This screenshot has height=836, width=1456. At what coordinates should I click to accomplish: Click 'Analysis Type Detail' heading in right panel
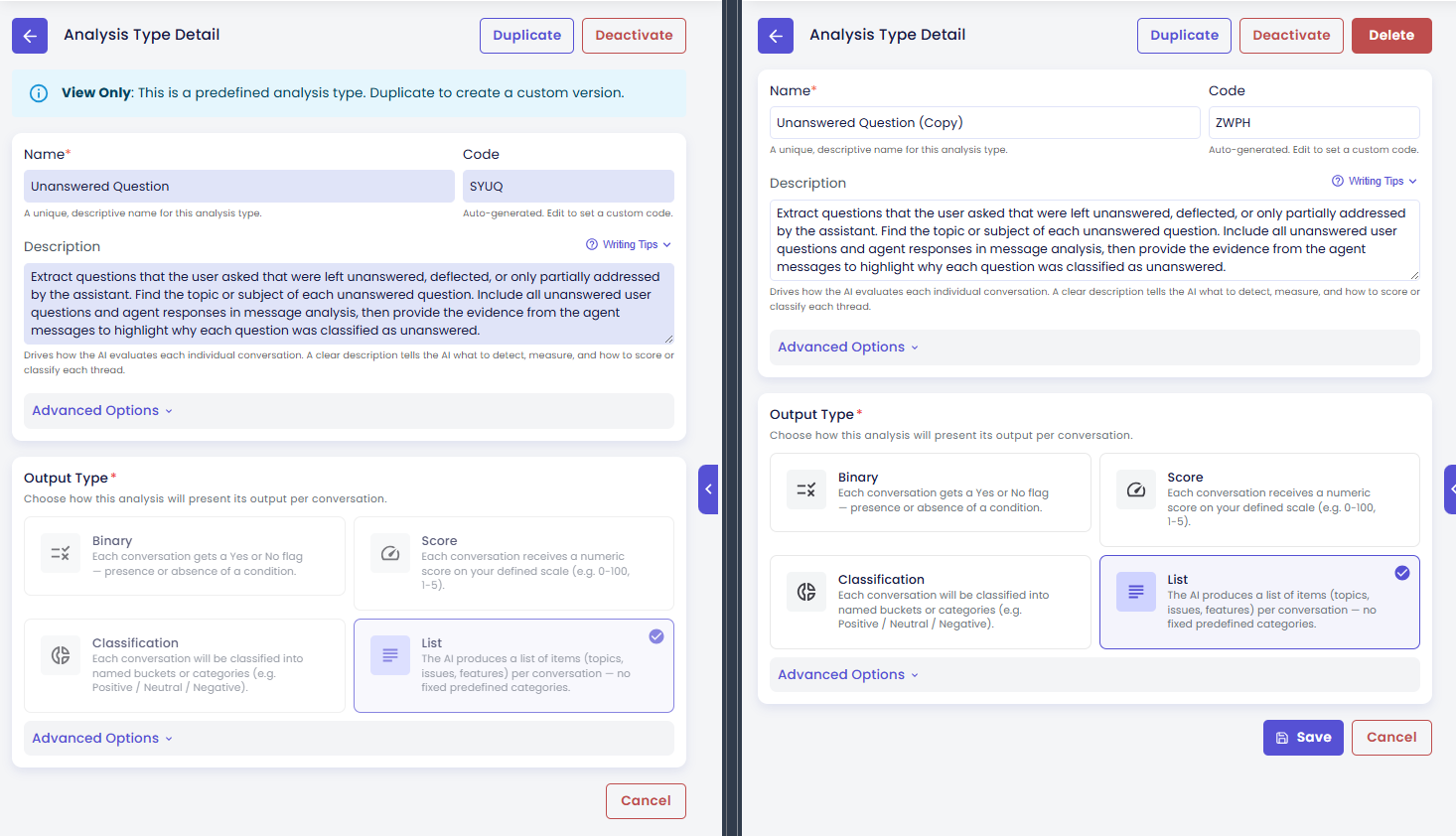coord(887,35)
